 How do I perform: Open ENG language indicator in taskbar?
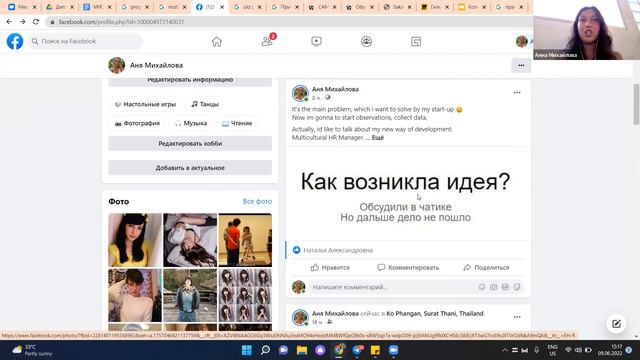[x=553, y=350]
